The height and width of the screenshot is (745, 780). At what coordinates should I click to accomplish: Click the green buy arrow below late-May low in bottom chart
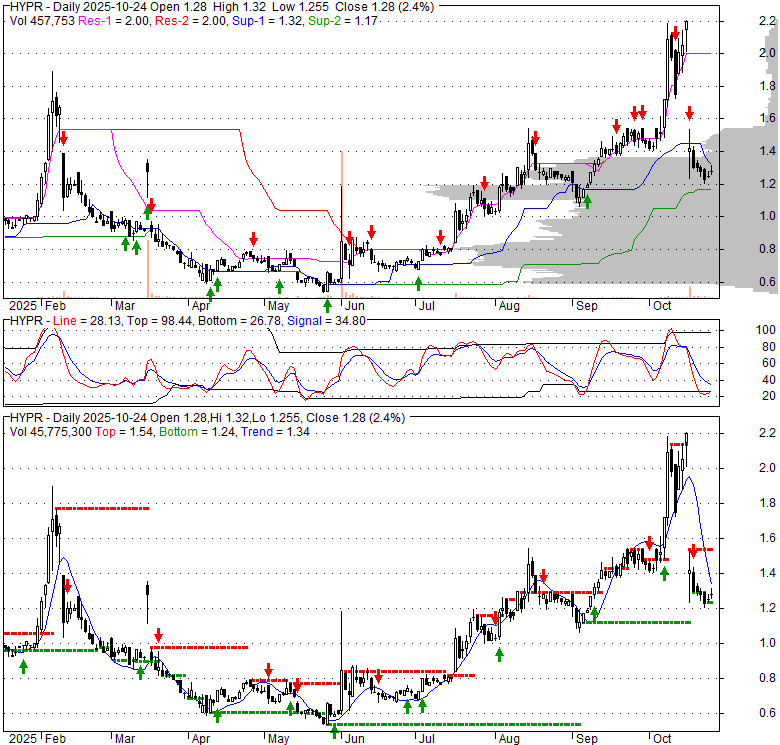coord(334,731)
